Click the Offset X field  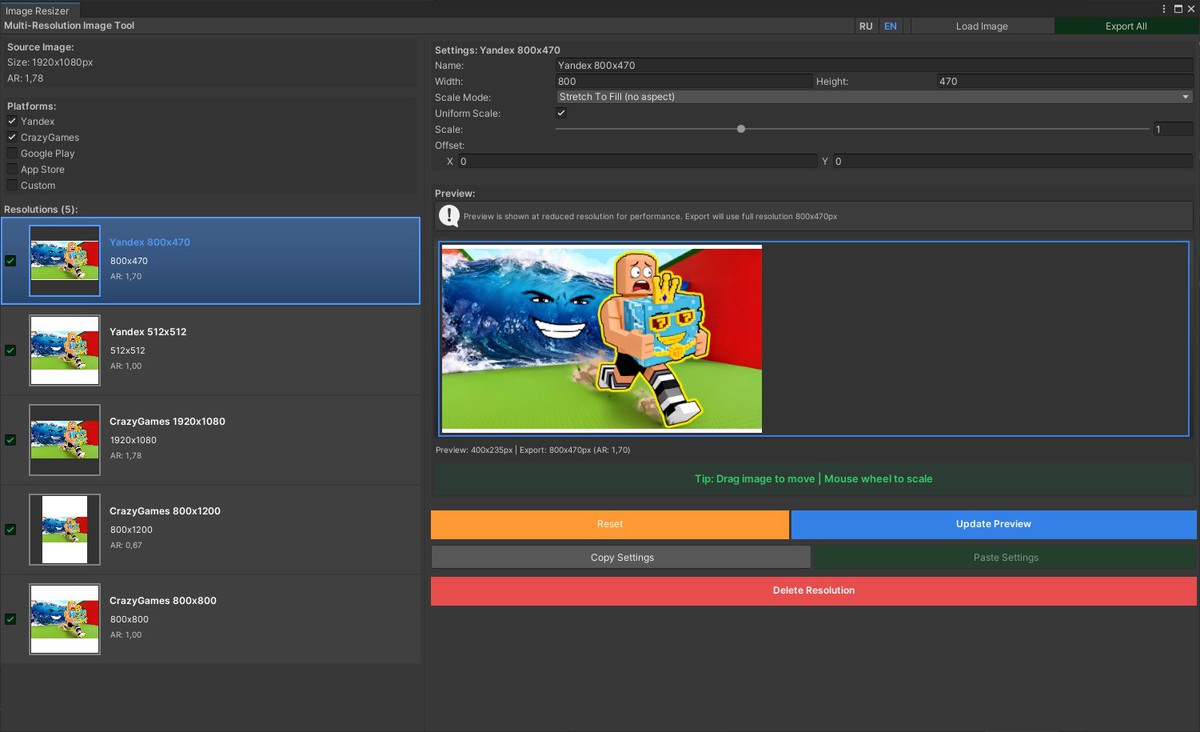tap(637, 161)
